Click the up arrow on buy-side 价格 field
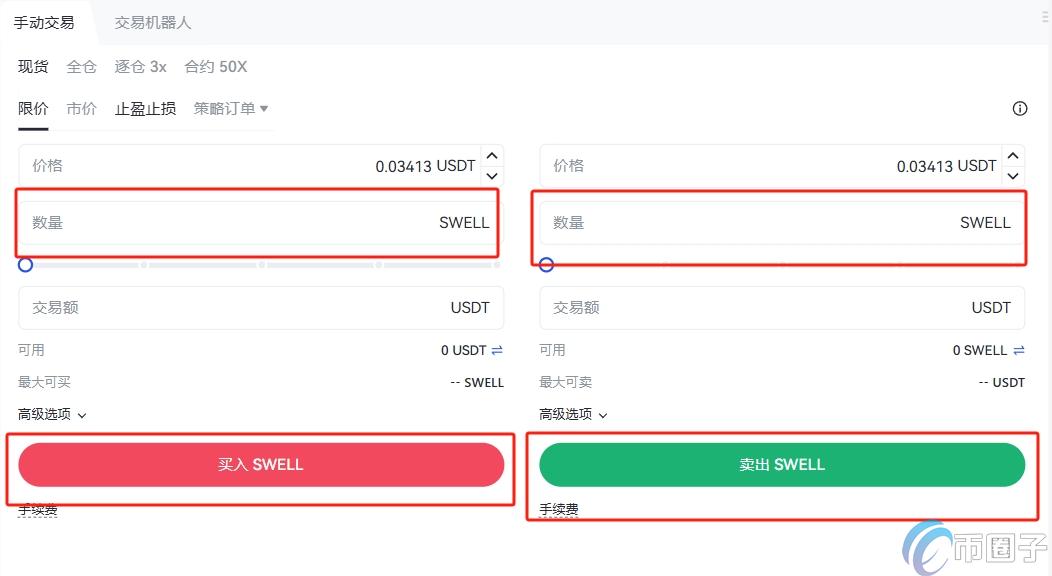Screen dimensions: 1052x576 point(491,155)
